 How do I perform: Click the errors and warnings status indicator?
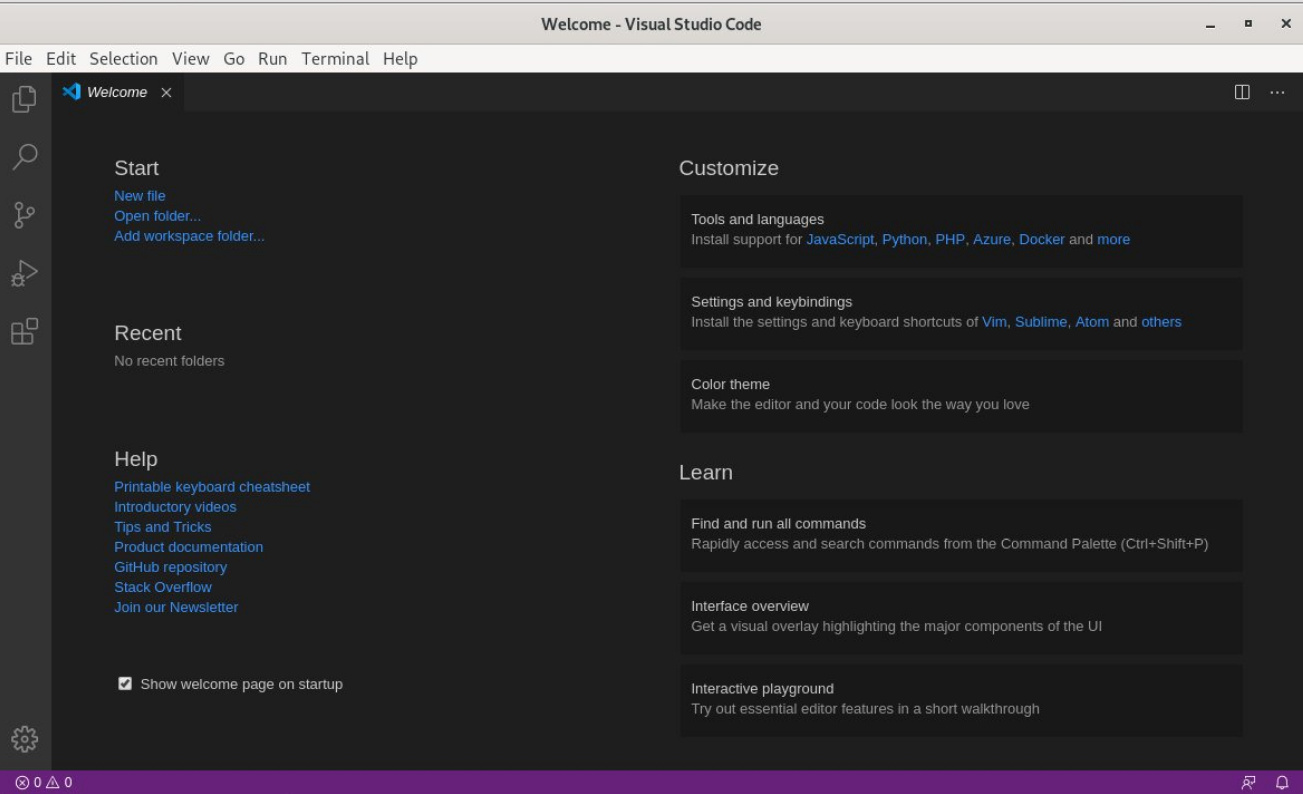click(x=43, y=782)
